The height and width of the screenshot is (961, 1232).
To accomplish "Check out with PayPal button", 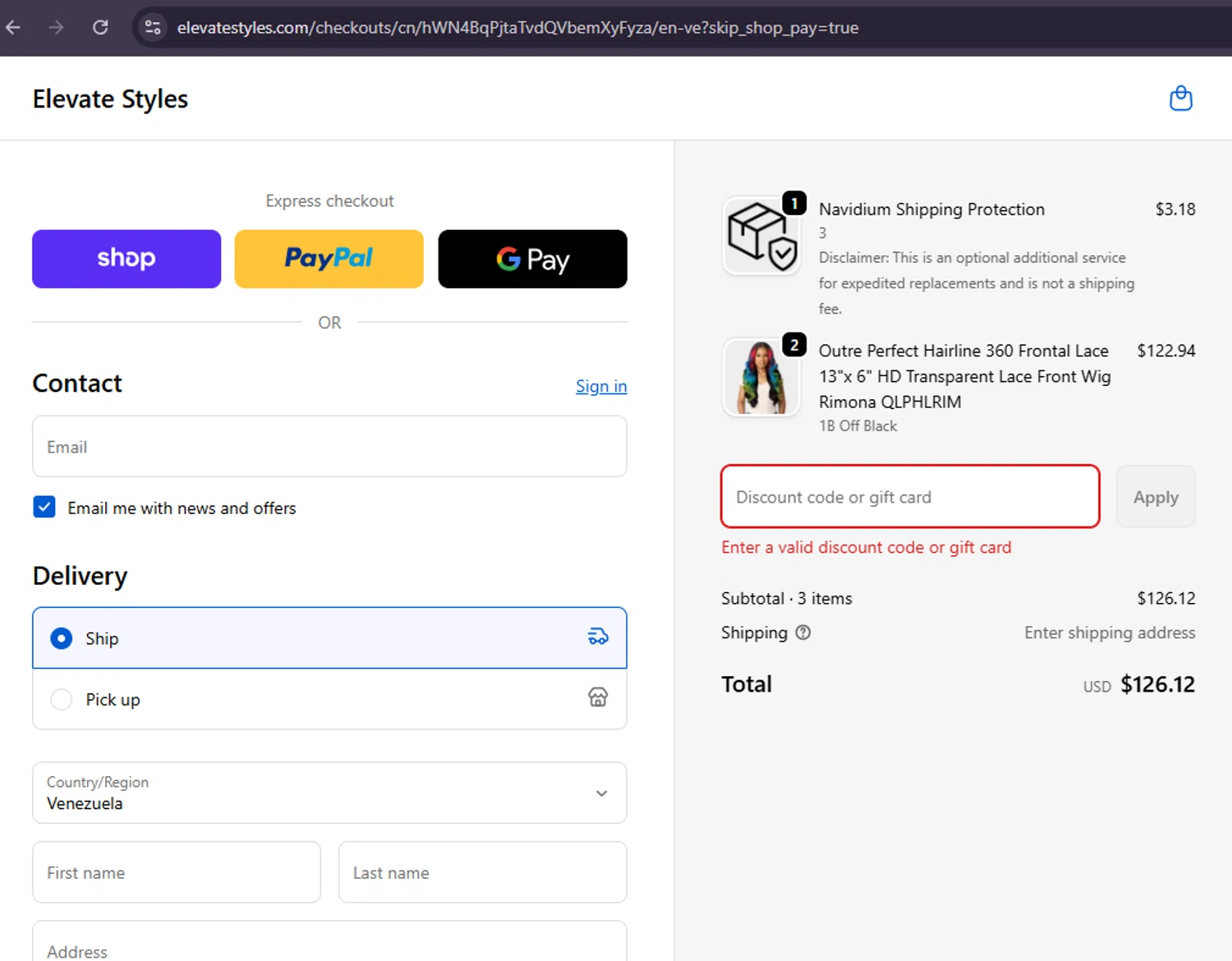I will coord(329,259).
